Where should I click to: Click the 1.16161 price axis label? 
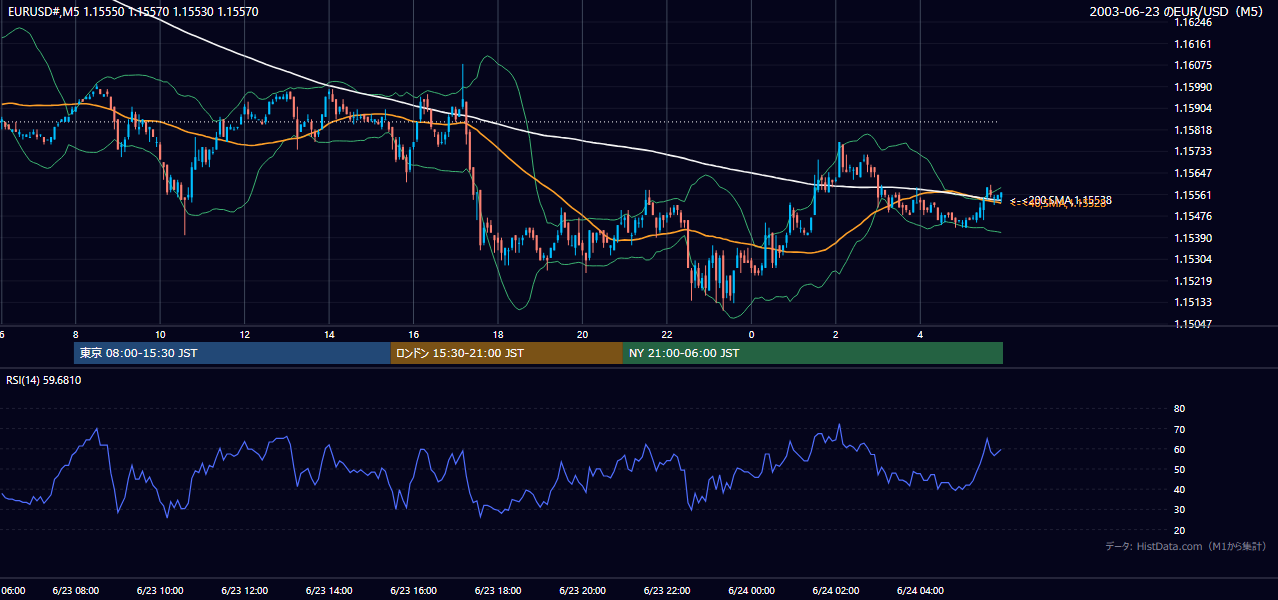(1194, 44)
